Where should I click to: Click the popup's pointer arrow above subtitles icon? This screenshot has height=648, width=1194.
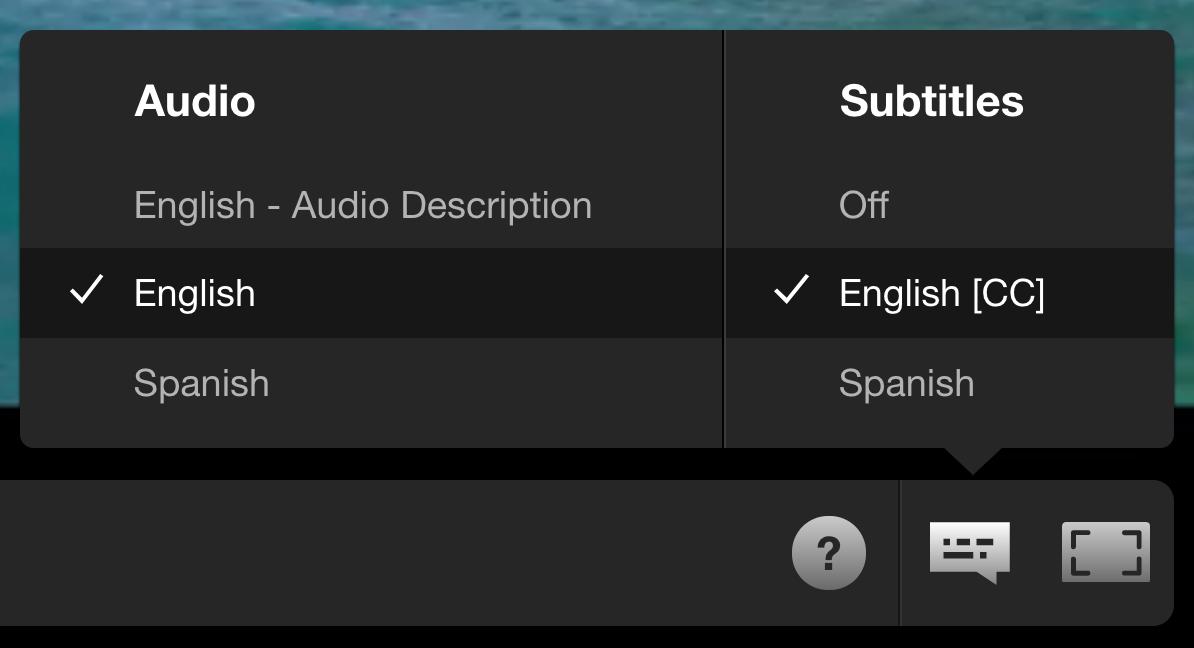click(x=971, y=460)
